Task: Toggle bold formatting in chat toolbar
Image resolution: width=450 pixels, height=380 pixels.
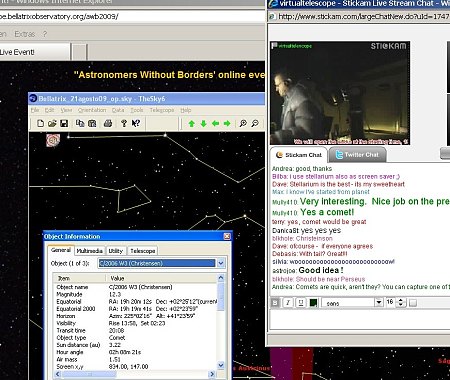Action: pos(275,303)
